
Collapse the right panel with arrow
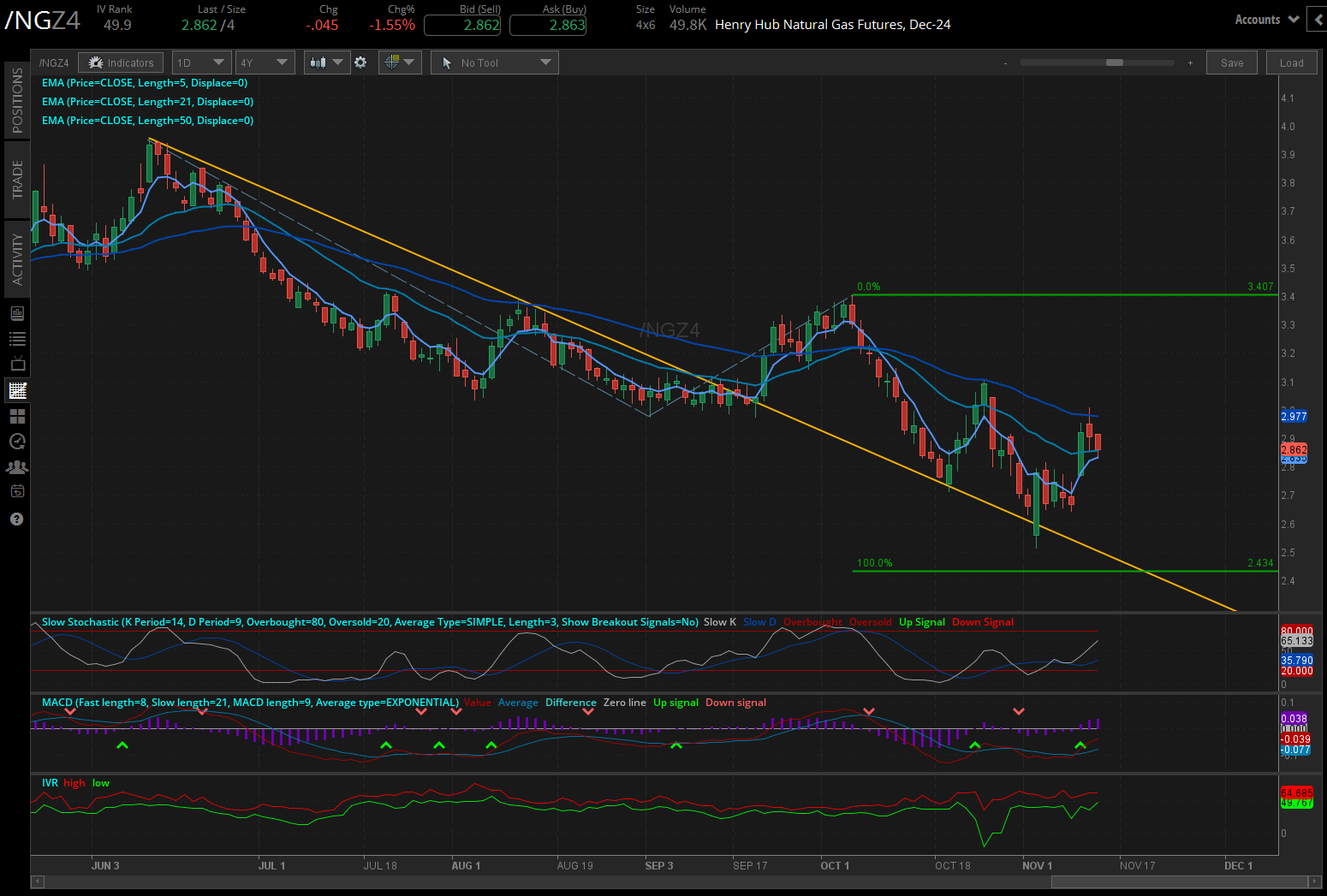(1317, 20)
